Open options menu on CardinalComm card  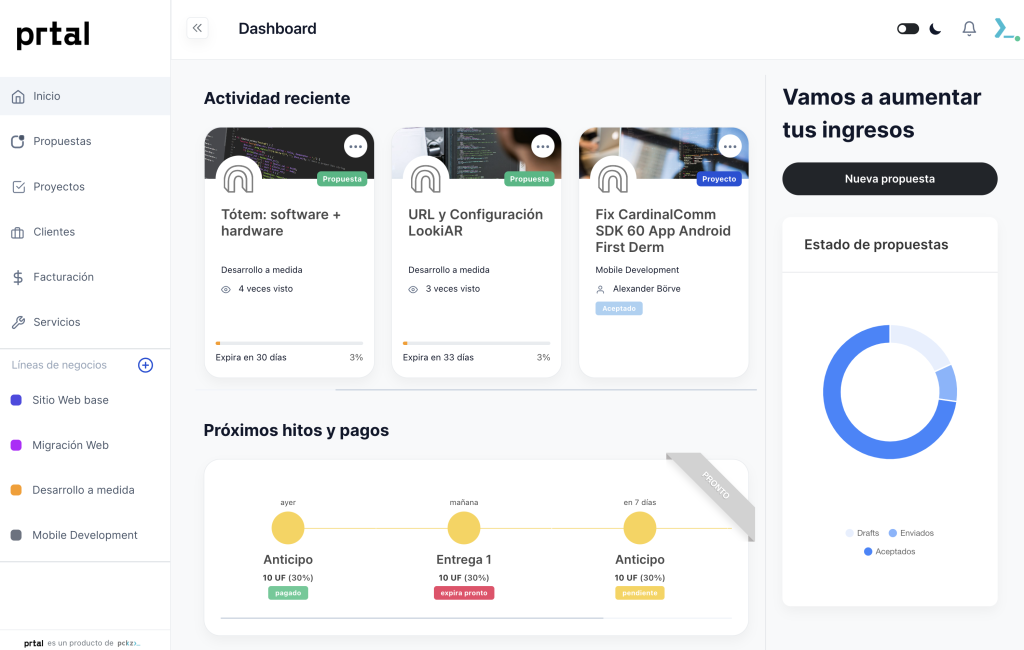coord(730,146)
